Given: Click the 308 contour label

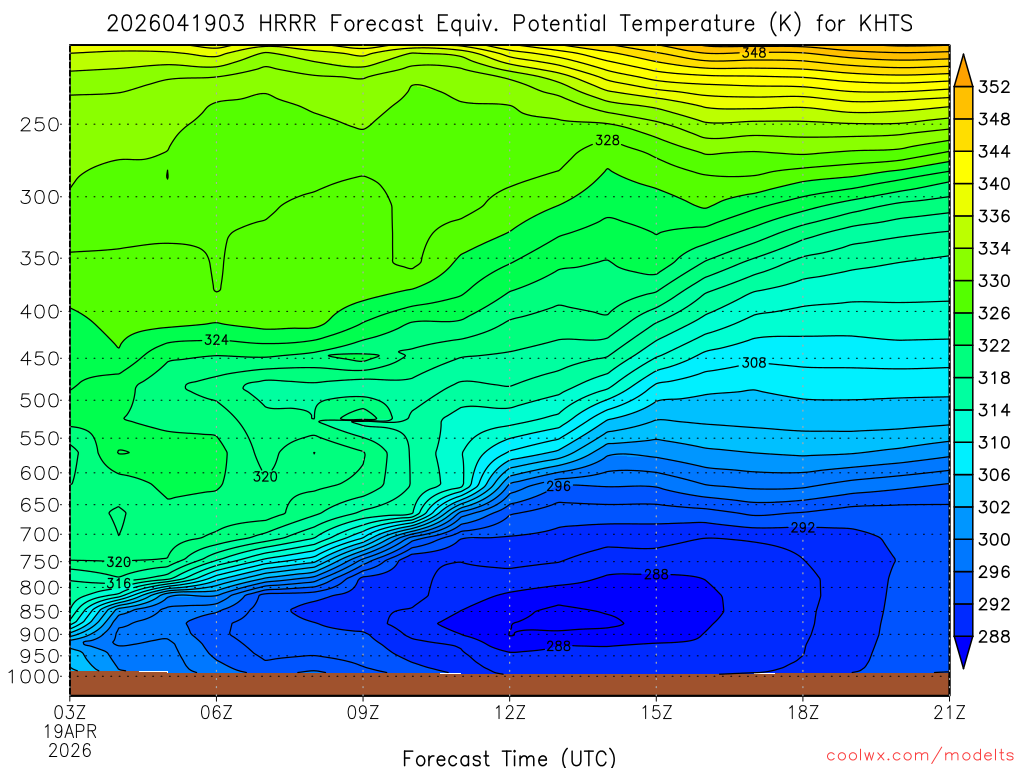Looking at the screenshot, I should 754,362.
